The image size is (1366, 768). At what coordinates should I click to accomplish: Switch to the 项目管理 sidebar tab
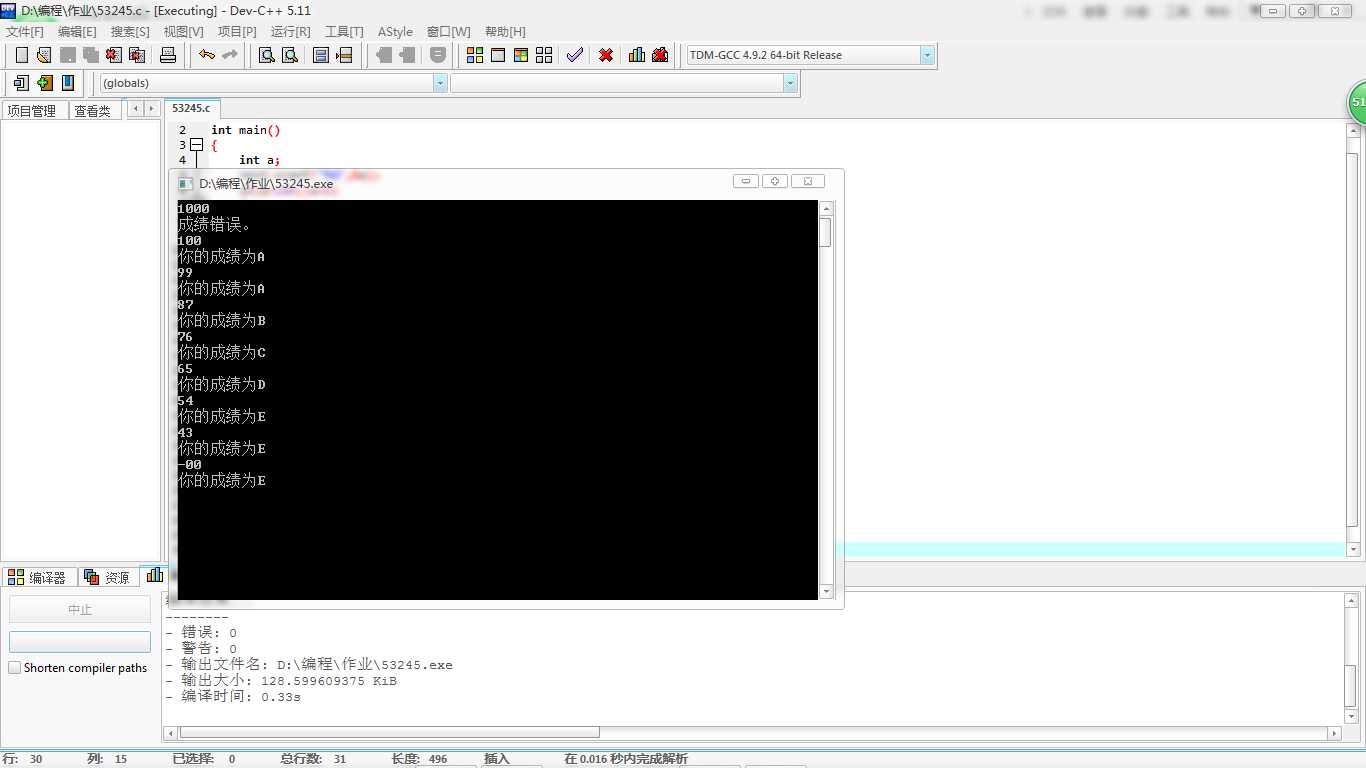pyautogui.click(x=32, y=111)
